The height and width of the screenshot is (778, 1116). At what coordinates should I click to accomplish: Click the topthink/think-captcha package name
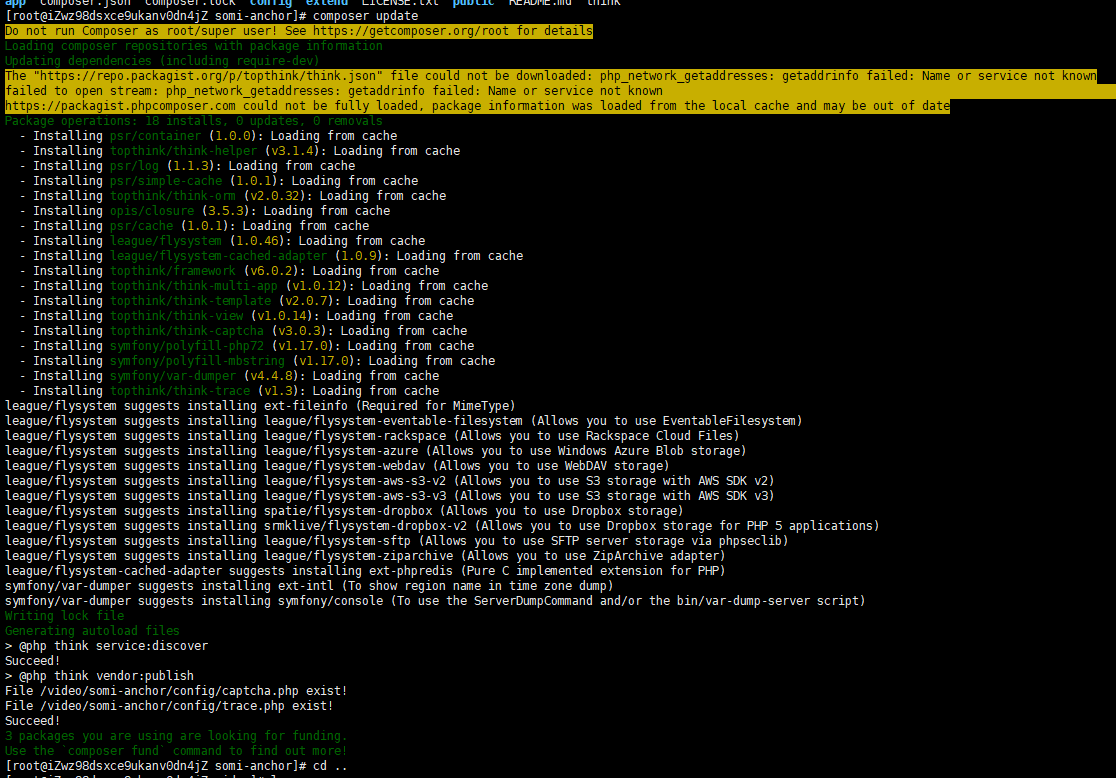(x=187, y=330)
